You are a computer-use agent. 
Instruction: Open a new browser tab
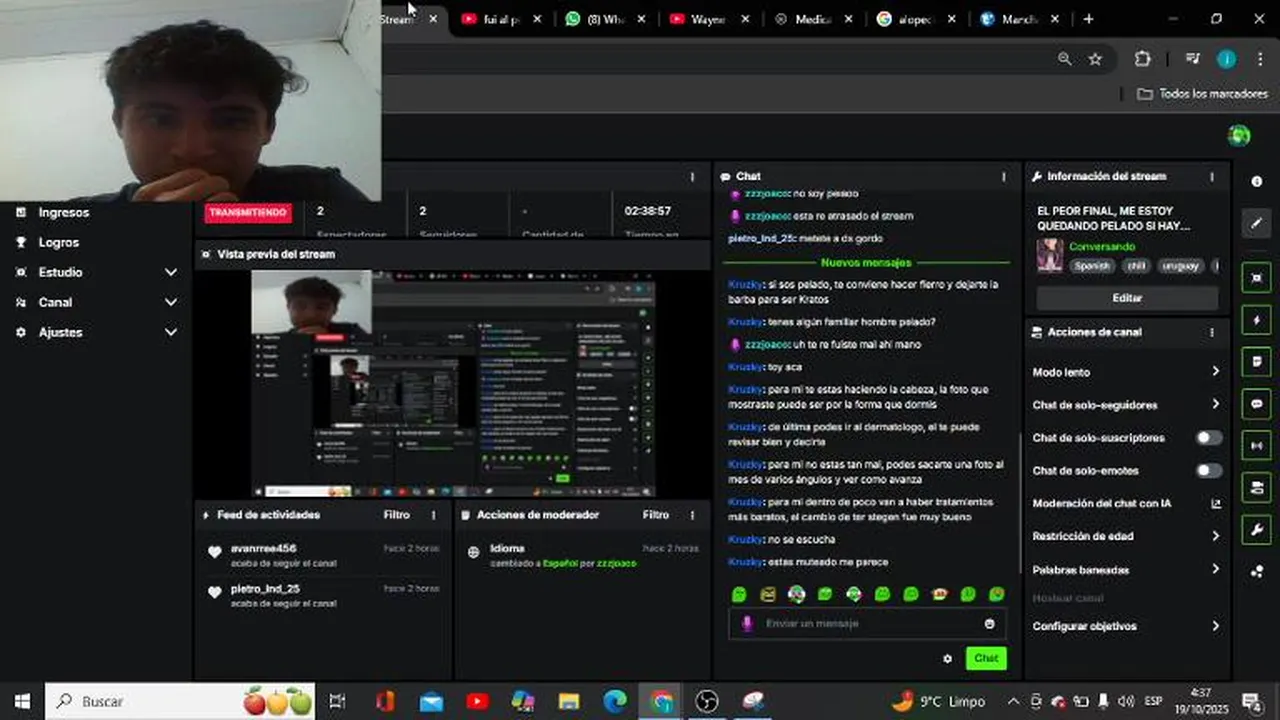point(1088,19)
